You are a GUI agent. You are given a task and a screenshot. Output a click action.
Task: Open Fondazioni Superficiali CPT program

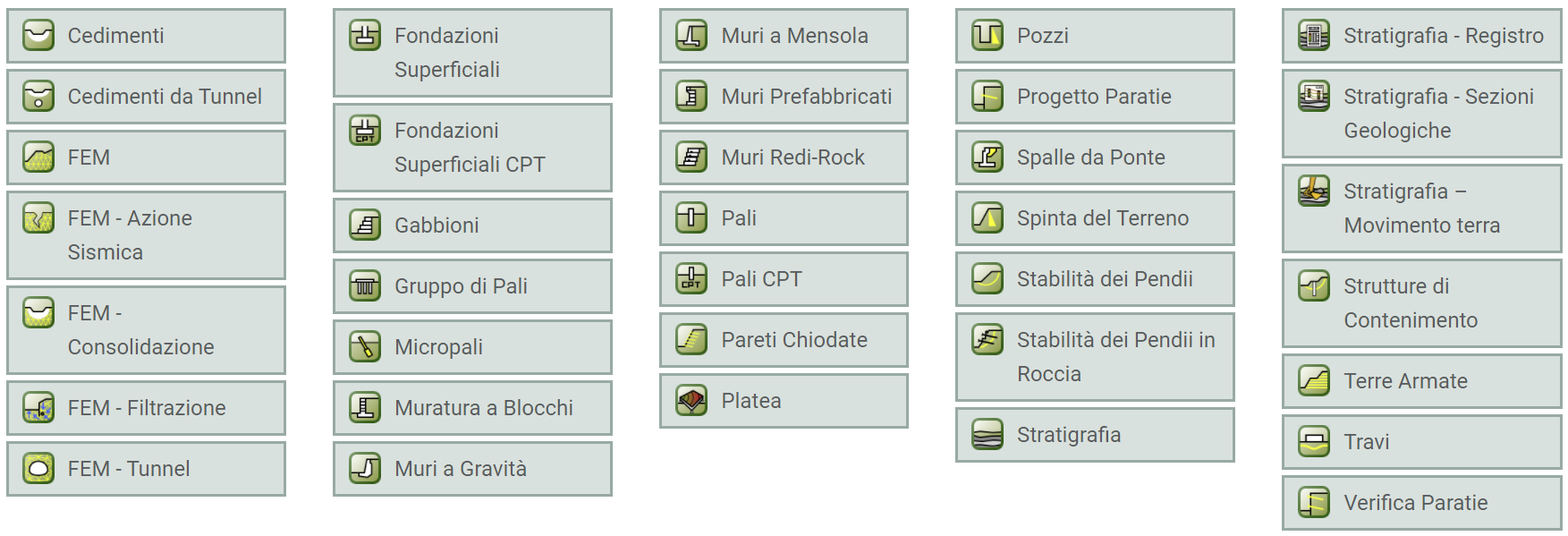click(472, 148)
